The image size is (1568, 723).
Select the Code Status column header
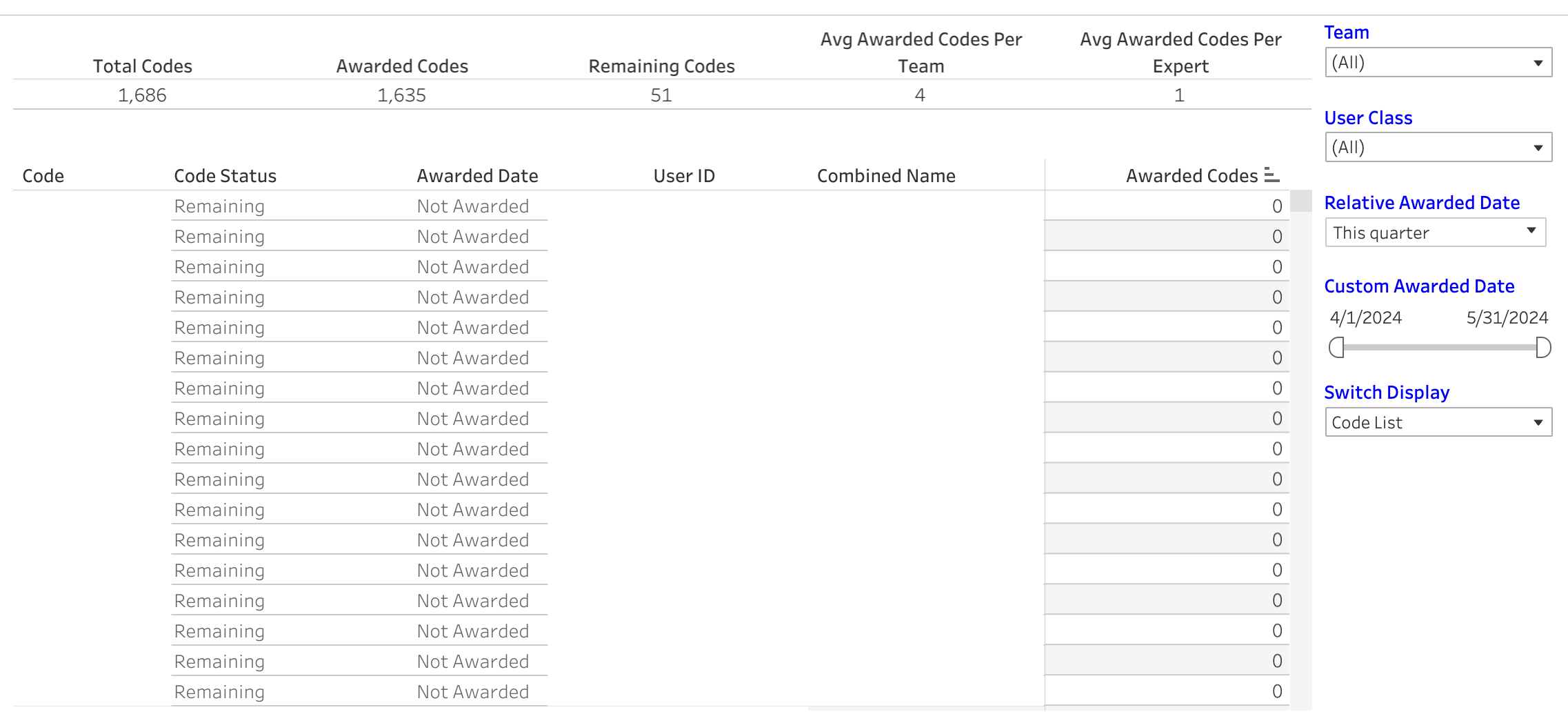point(225,176)
